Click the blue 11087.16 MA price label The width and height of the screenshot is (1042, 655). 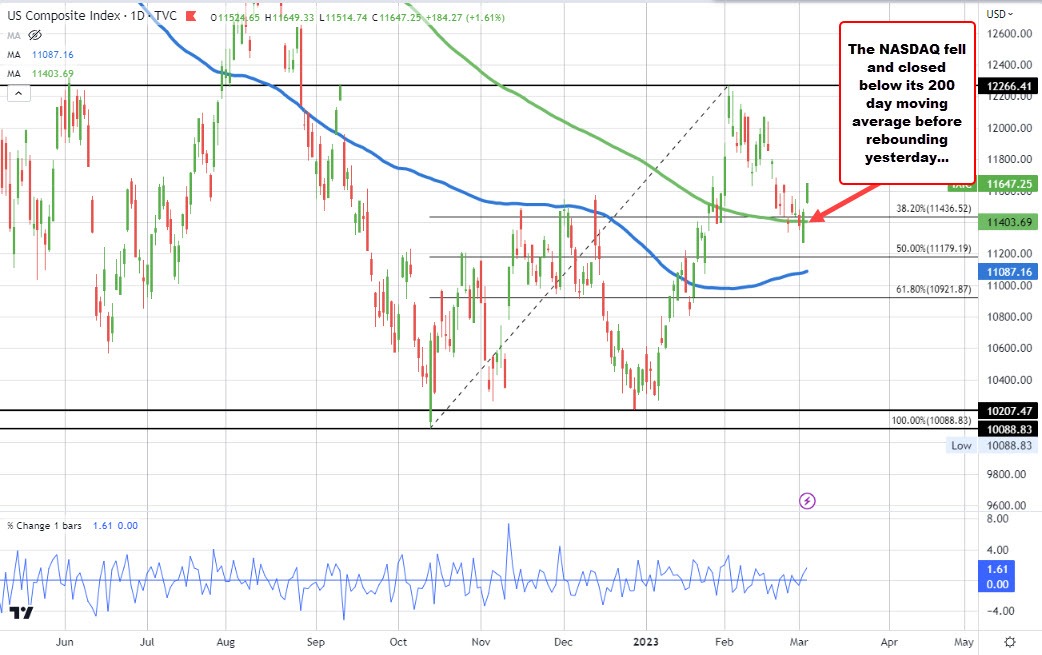click(1009, 271)
